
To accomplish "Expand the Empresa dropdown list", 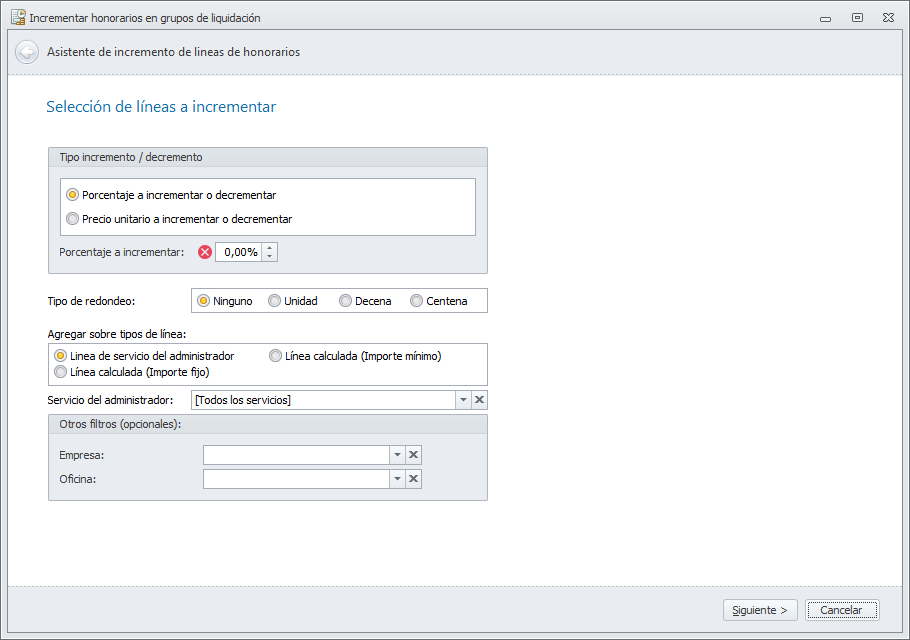I will tap(397, 455).
